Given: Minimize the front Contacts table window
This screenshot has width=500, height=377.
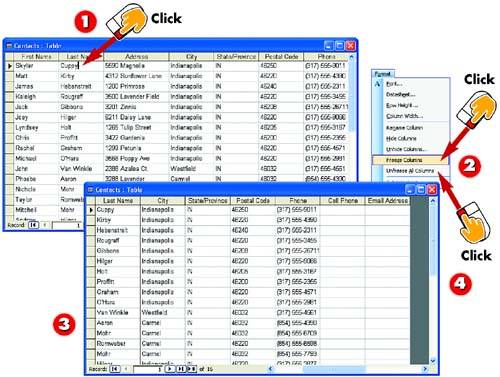Looking at the screenshot, I should [410, 190].
